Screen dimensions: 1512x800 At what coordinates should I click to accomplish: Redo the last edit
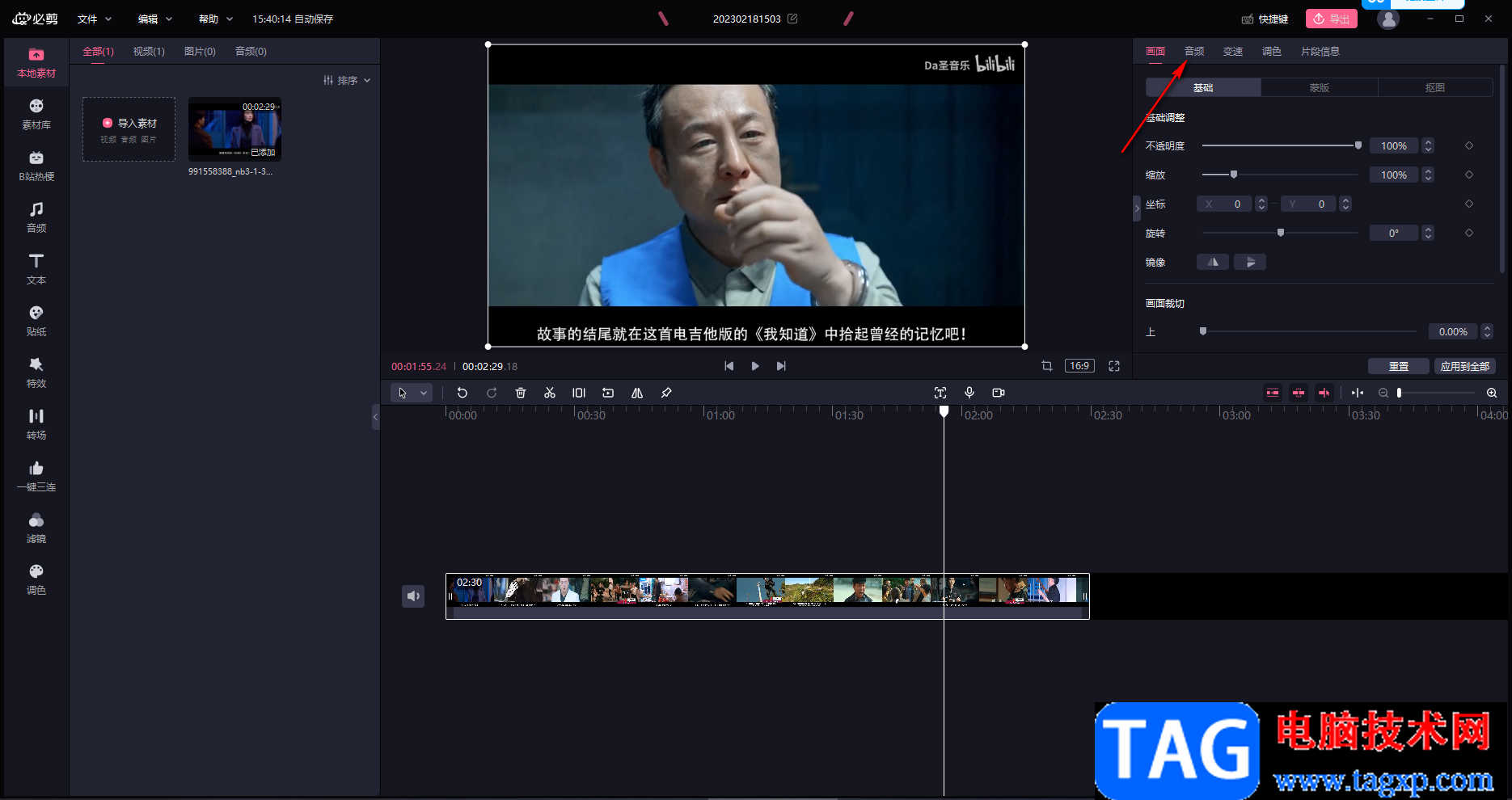pos(492,393)
